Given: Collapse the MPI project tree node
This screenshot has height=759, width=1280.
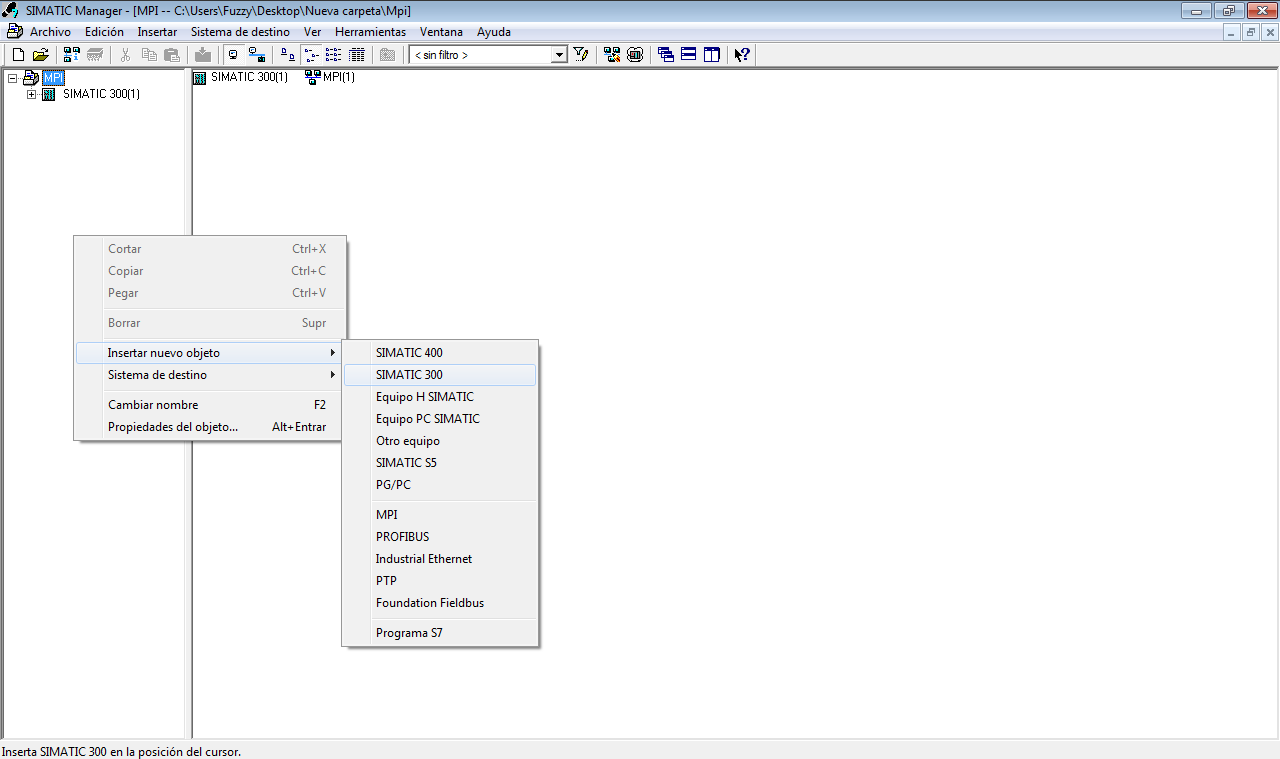Looking at the screenshot, I should (x=13, y=78).
